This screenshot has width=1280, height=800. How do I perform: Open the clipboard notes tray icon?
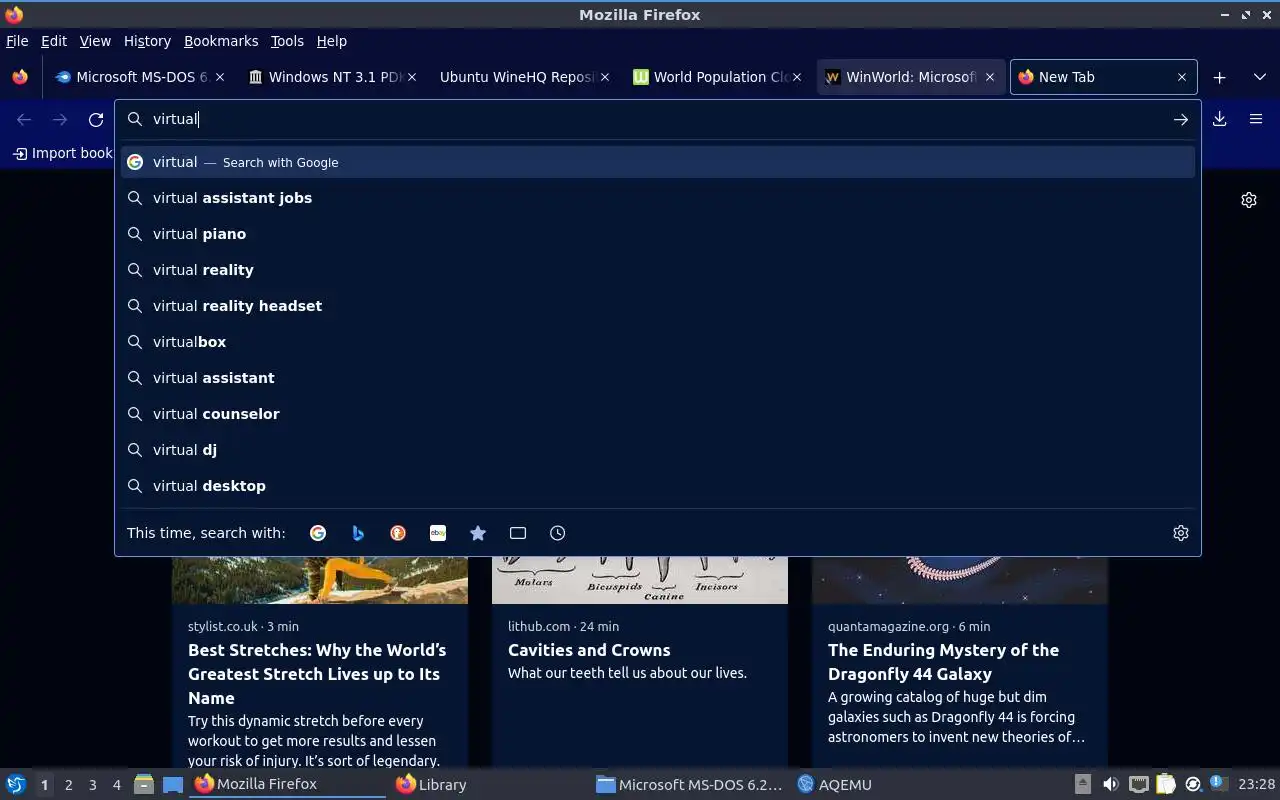click(x=1166, y=785)
